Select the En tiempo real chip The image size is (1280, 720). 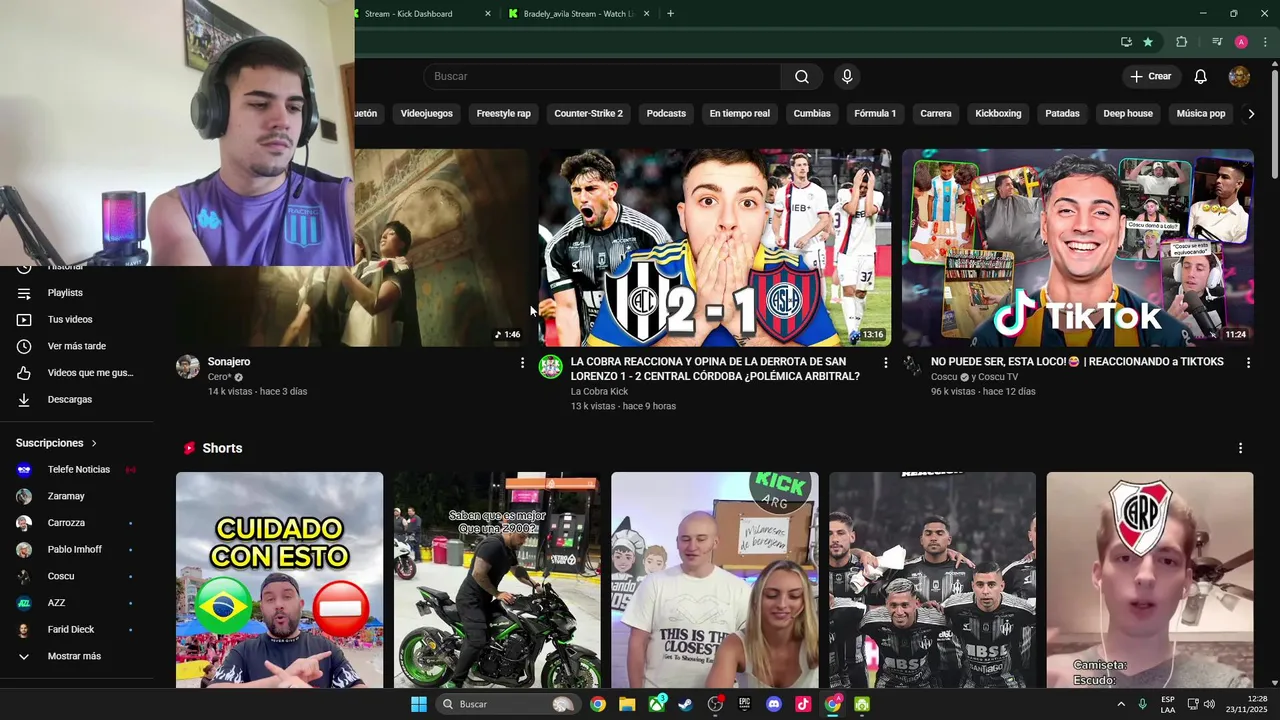tap(739, 113)
